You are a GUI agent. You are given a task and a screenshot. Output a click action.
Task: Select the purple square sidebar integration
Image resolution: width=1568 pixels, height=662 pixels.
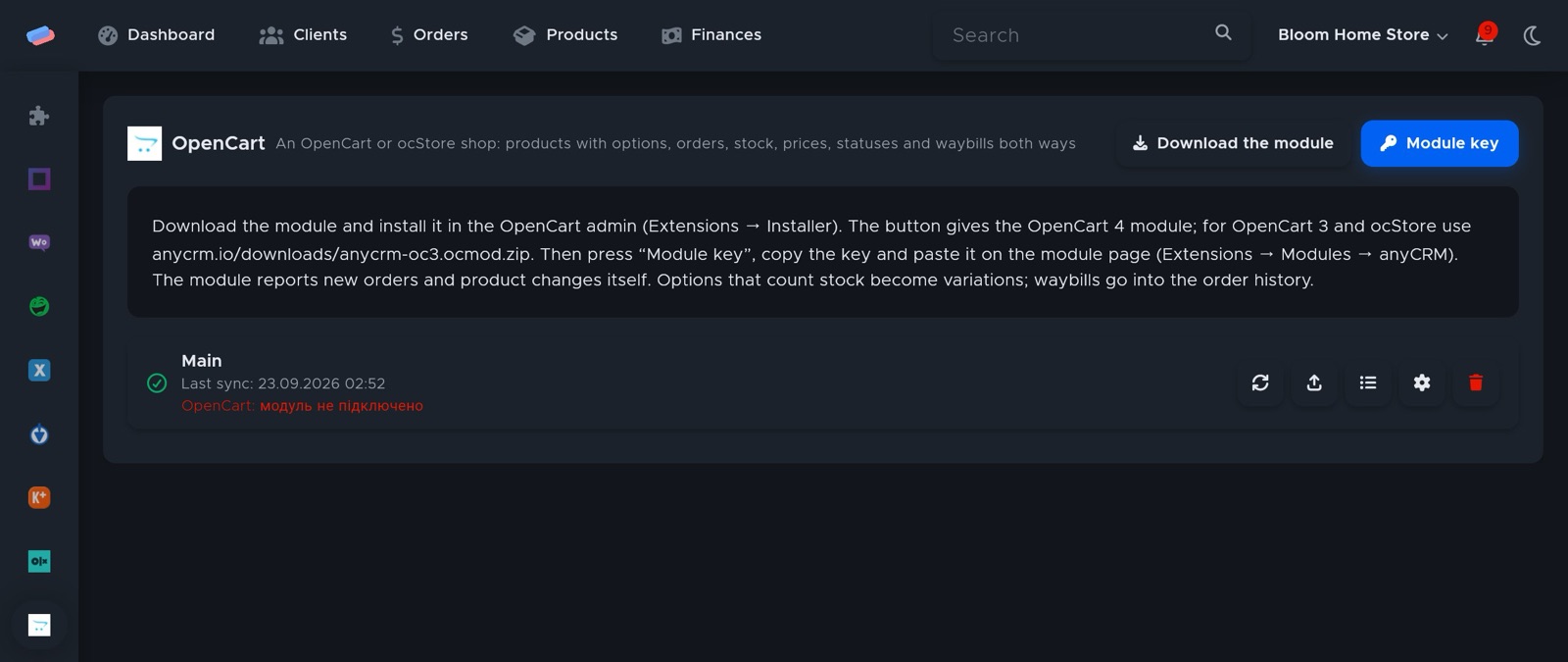point(39,178)
